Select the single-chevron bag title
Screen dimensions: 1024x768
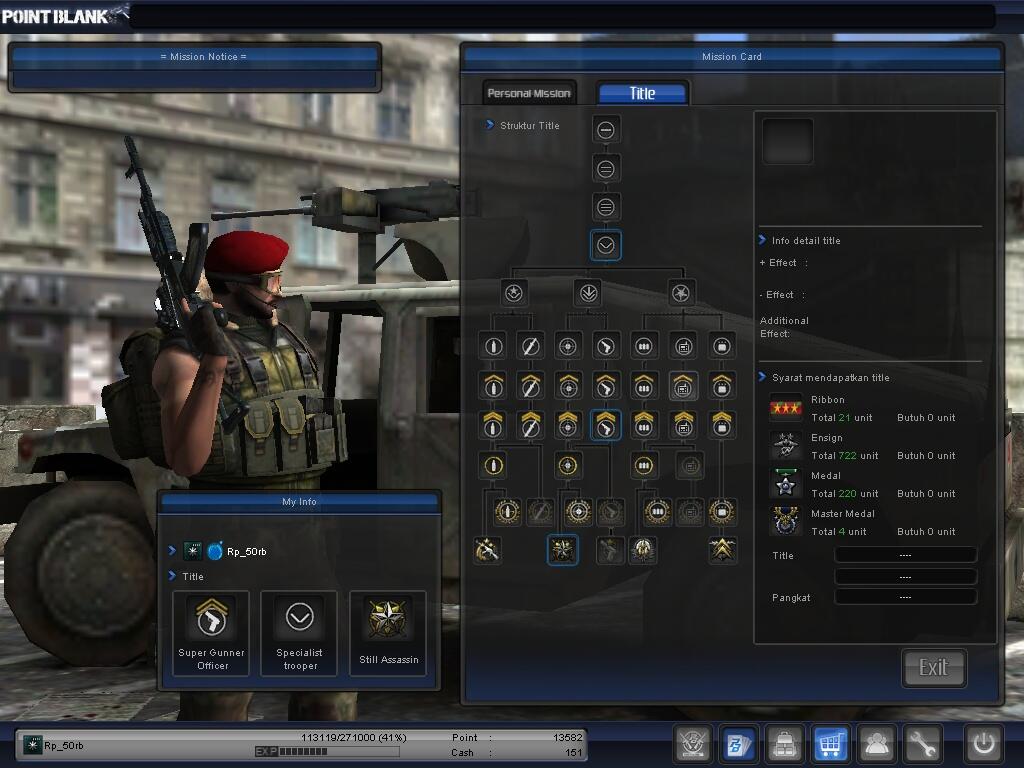722,386
